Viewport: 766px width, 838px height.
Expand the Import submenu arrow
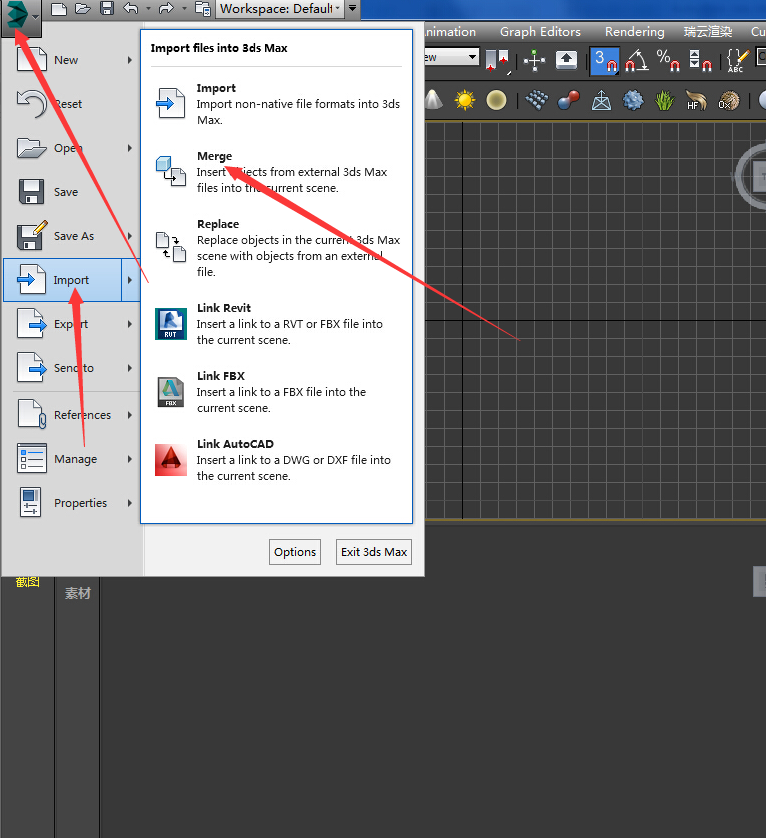click(130, 280)
